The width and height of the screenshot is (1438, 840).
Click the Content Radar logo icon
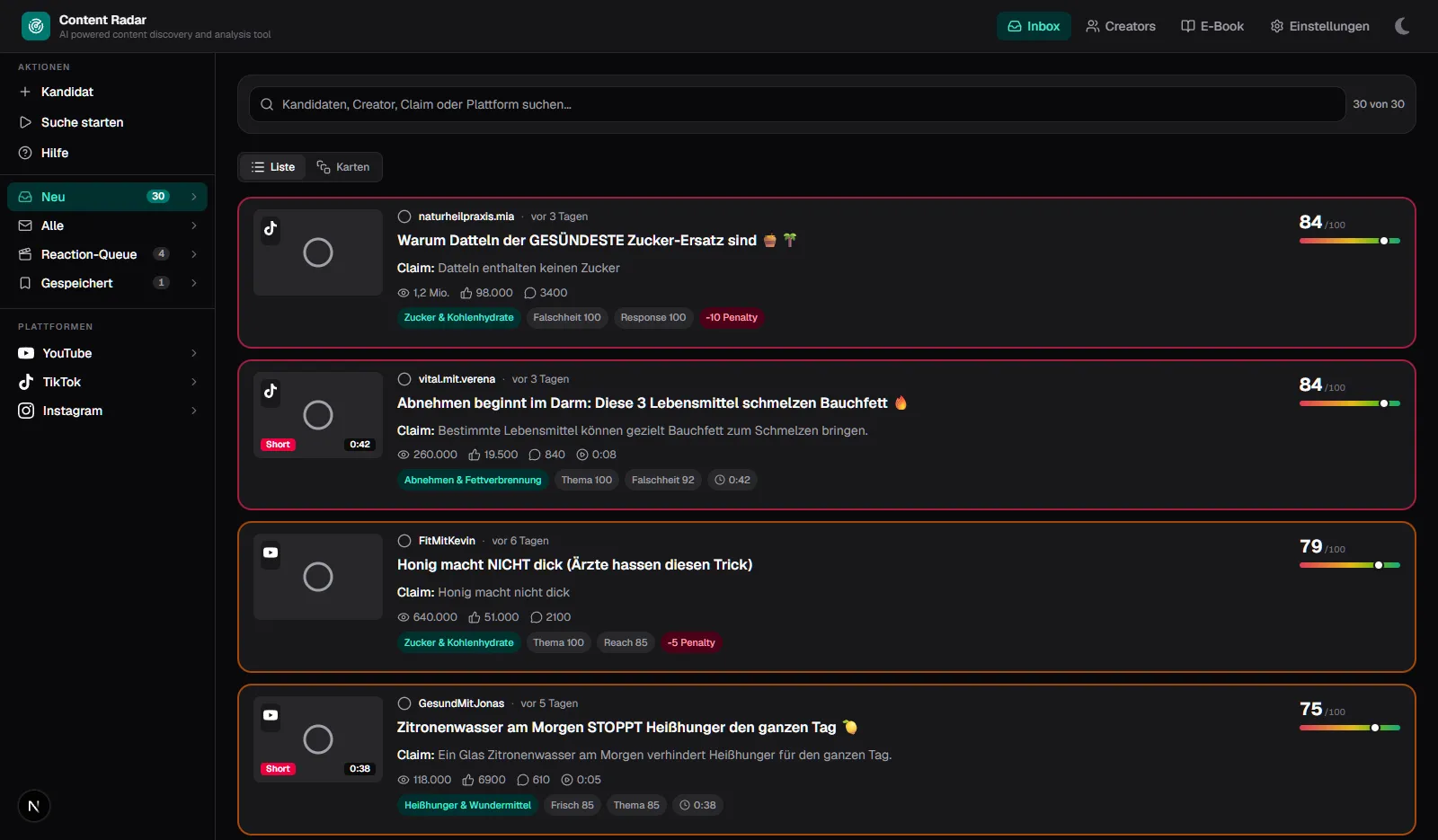click(36, 26)
